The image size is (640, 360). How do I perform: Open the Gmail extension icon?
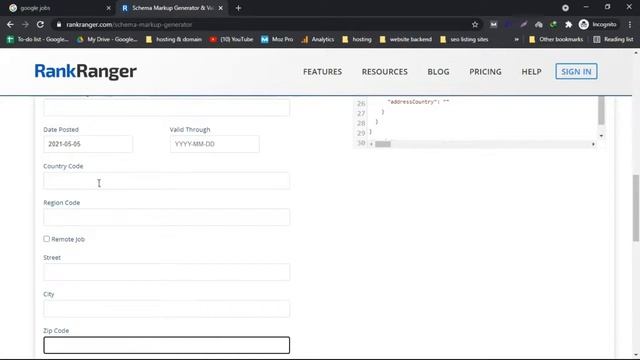(x=493, y=24)
